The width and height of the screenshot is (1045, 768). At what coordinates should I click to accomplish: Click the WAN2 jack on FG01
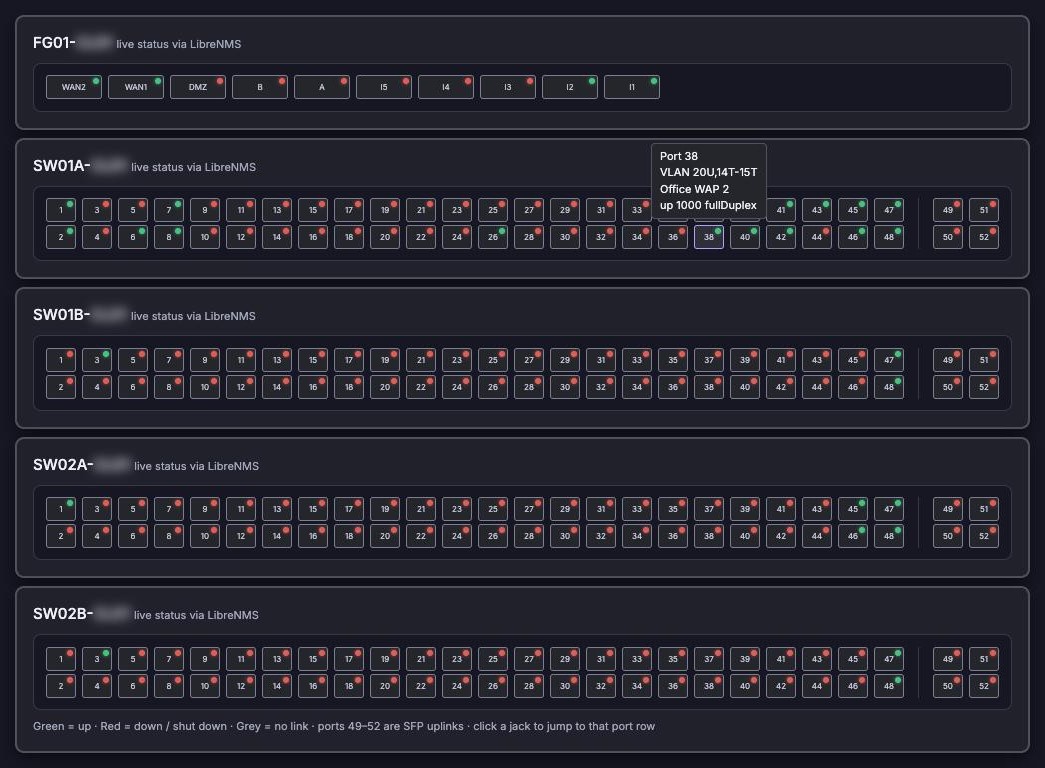[x=74, y=87]
